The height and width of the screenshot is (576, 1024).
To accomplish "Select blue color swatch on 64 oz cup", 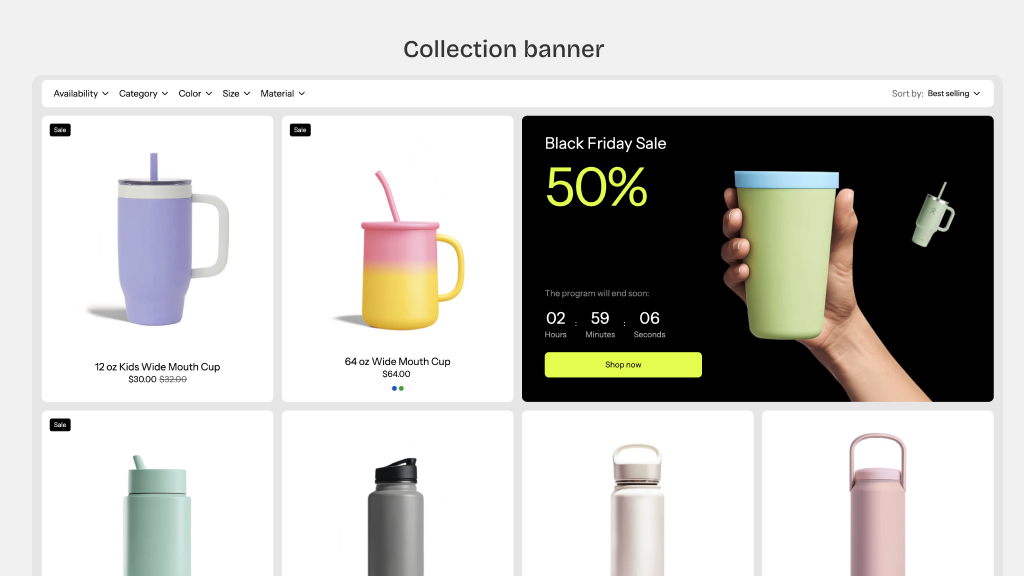I will click(x=394, y=389).
